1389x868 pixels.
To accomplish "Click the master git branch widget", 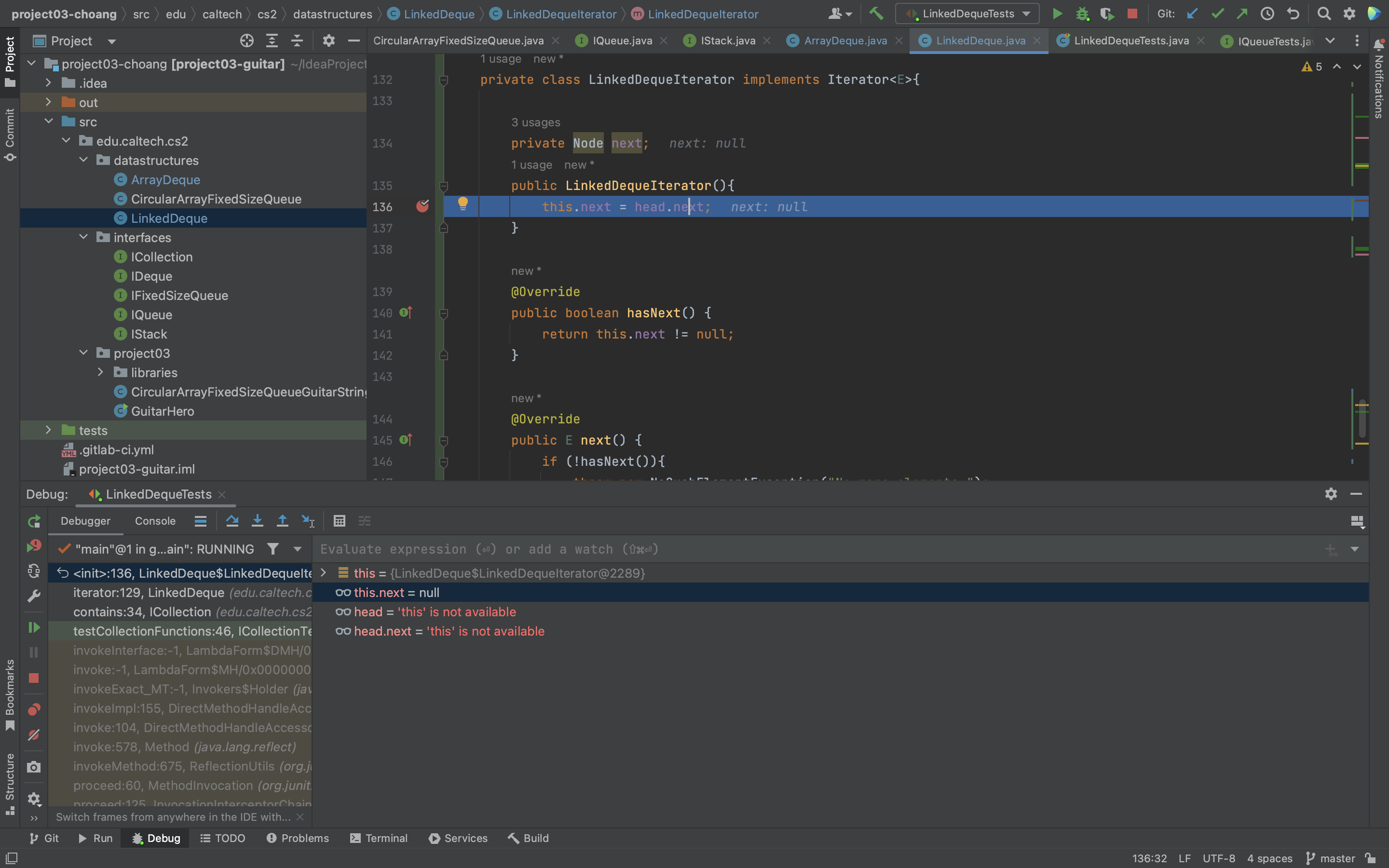I will click(1331, 858).
